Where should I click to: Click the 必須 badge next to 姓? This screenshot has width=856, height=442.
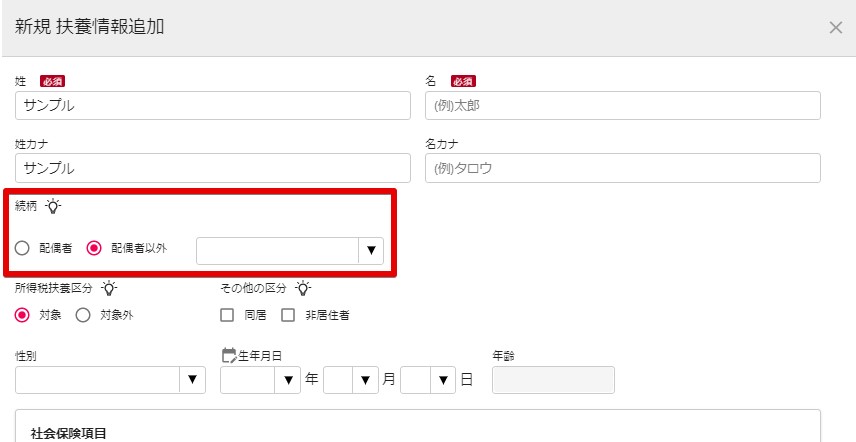pyautogui.click(x=52, y=82)
